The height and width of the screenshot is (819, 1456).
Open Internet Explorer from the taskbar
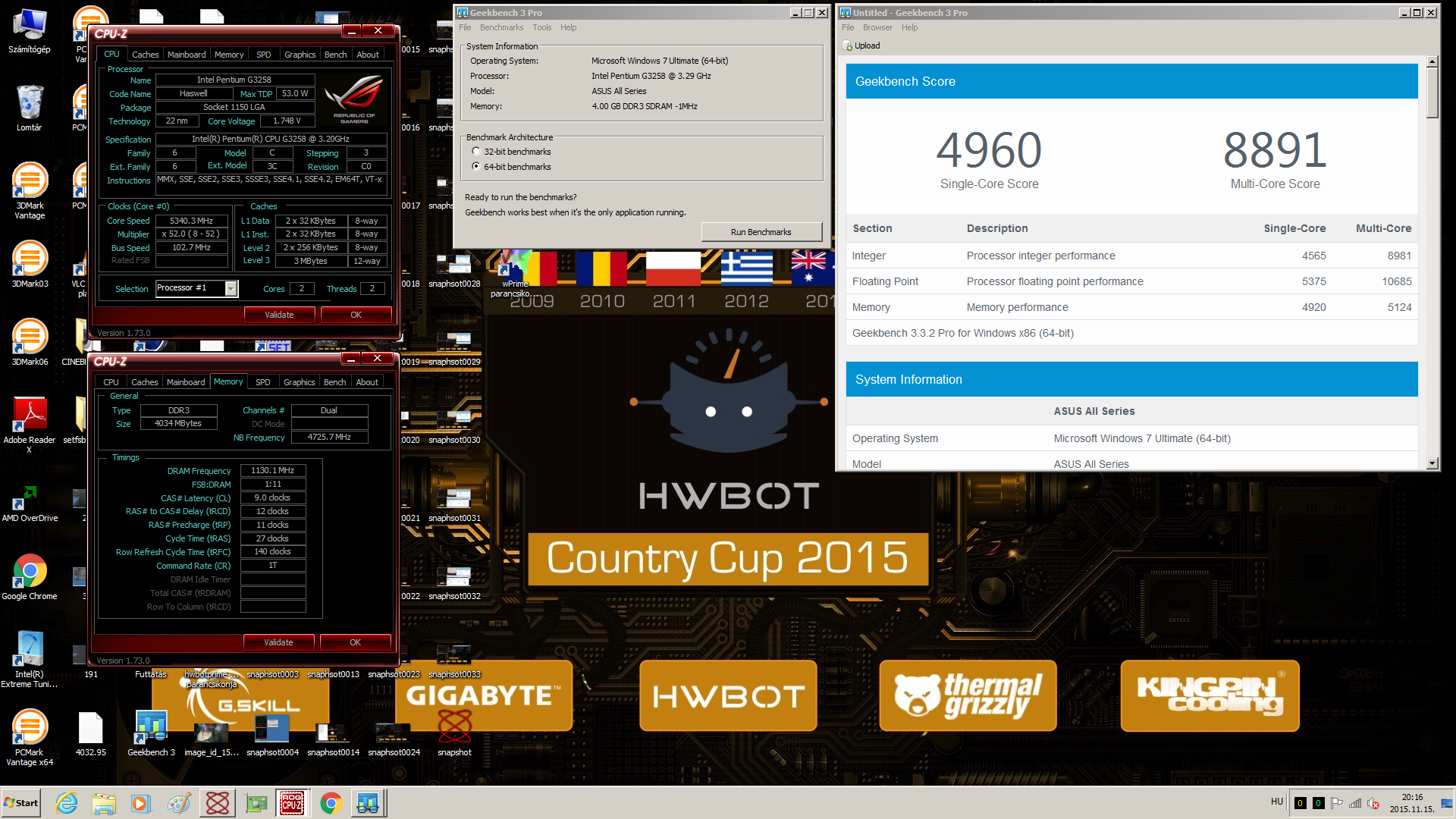pos(67,803)
